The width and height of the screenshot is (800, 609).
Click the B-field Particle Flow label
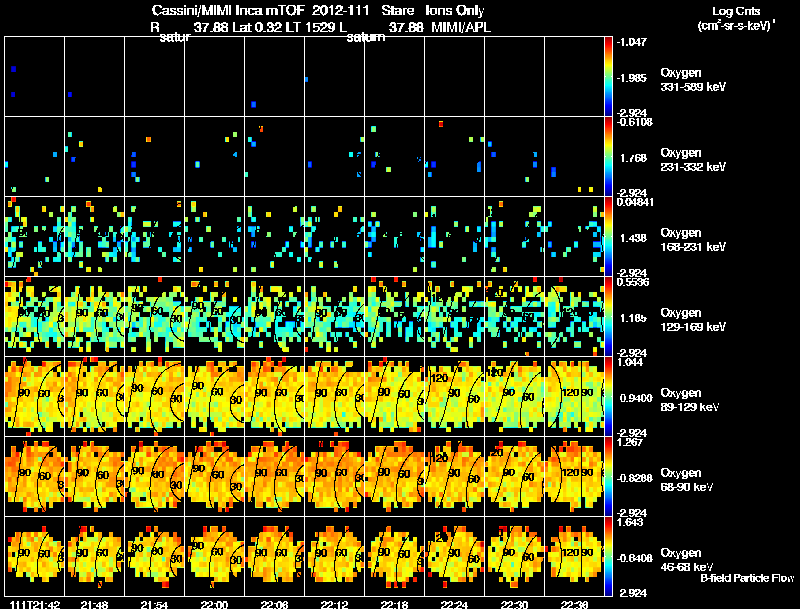click(747, 578)
